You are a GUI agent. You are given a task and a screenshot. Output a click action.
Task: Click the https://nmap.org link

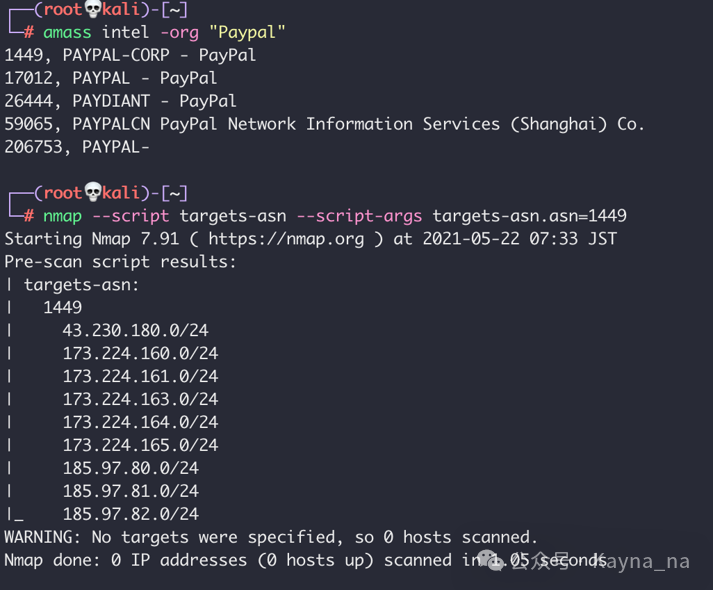coord(286,239)
